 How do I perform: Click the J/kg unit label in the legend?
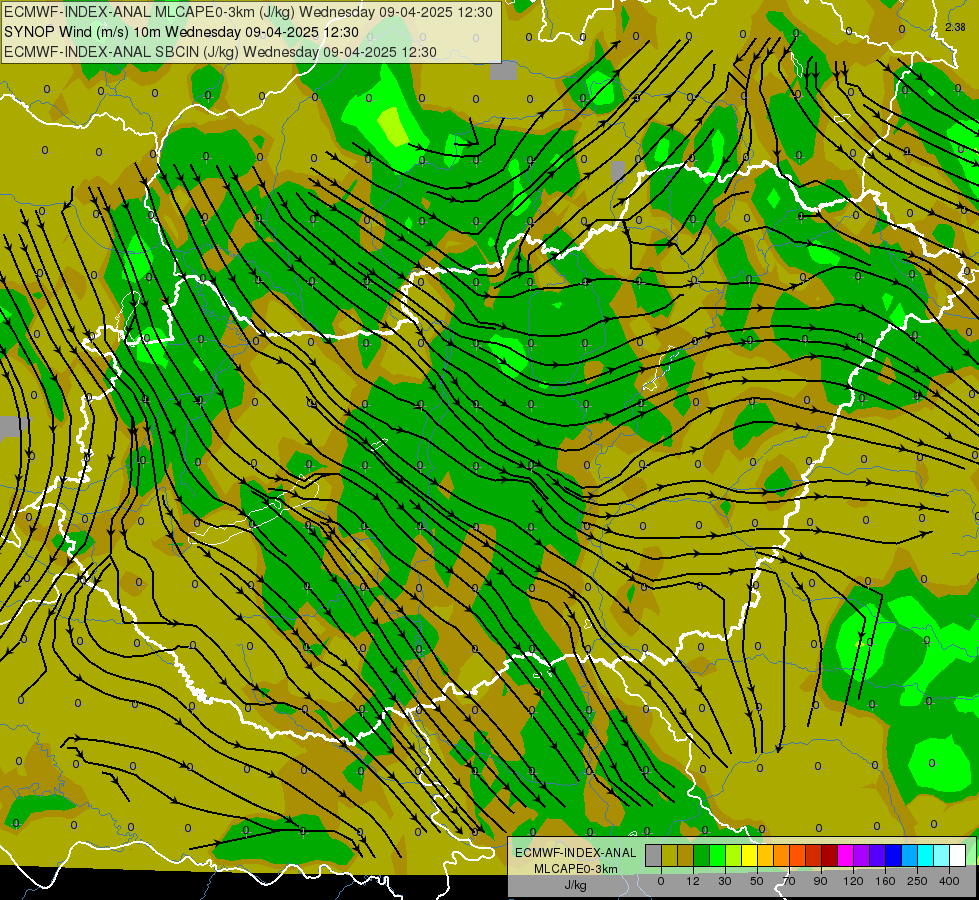pos(575,886)
